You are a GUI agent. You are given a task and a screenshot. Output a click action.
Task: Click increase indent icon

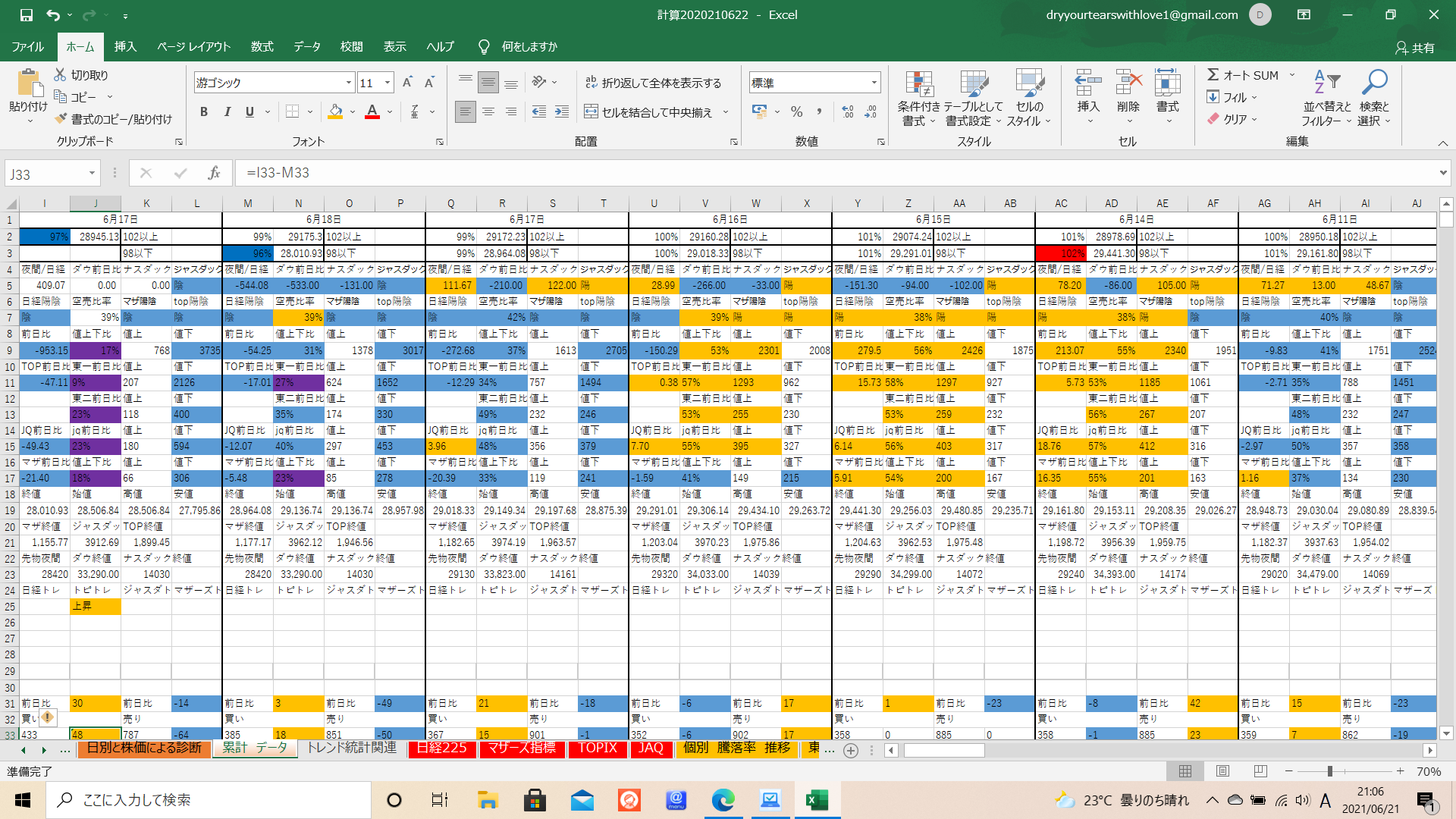(562, 112)
